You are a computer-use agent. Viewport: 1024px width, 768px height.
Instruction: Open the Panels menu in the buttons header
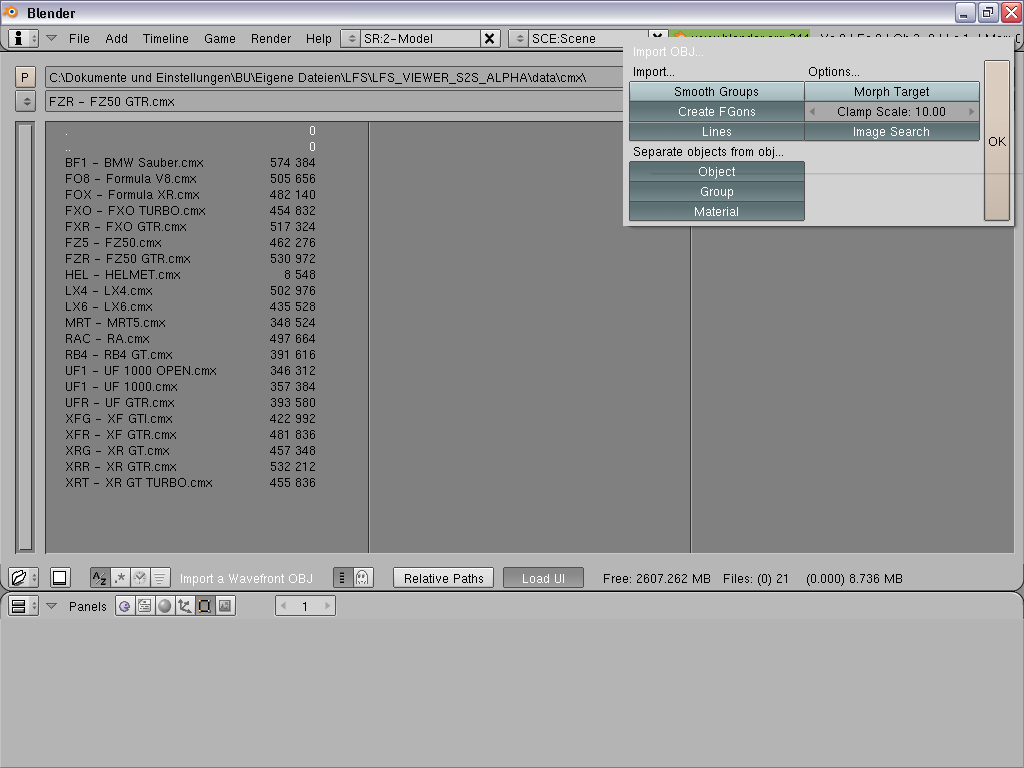88,606
